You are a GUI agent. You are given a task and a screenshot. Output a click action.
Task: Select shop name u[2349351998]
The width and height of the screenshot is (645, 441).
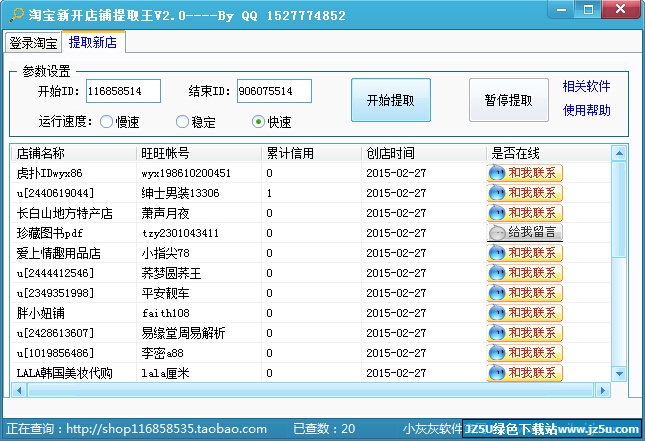pyautogui.click(x=56, y=293)
